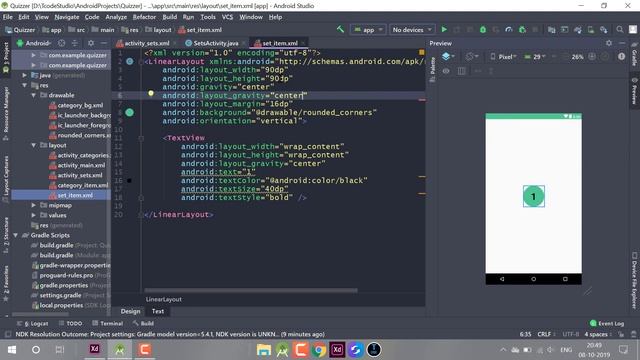Open the Pixel device dropdown in Preview
Viewport: 640px width, 360px height.
[x=503, y=57]
